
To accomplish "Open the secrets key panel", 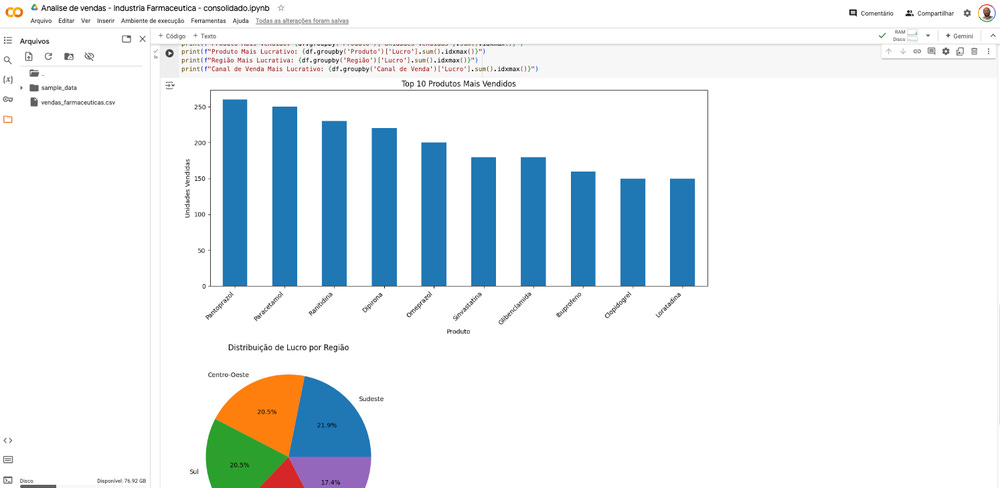I will point(8,100).
